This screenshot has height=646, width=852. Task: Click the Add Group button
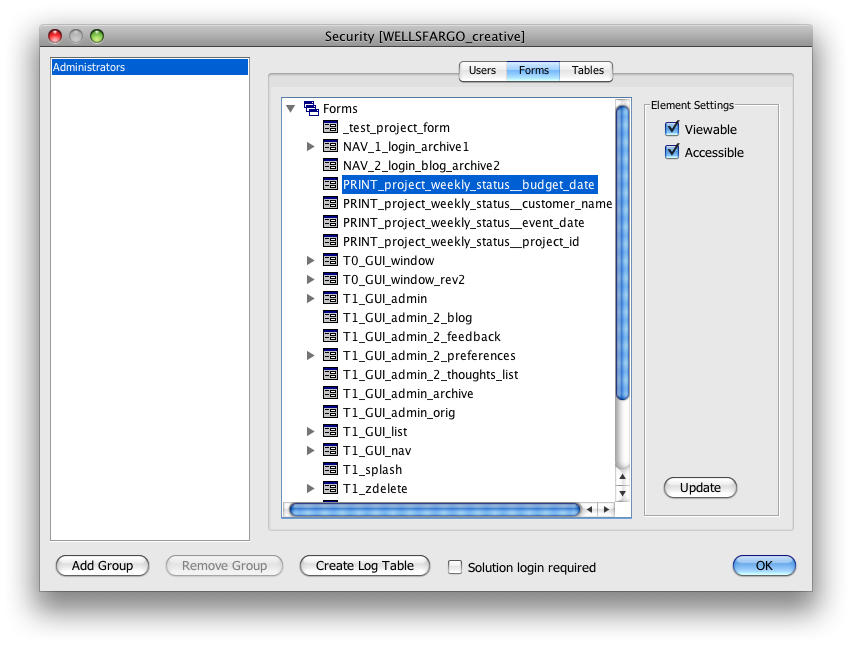pyautogui.click(x=102, y=566)
